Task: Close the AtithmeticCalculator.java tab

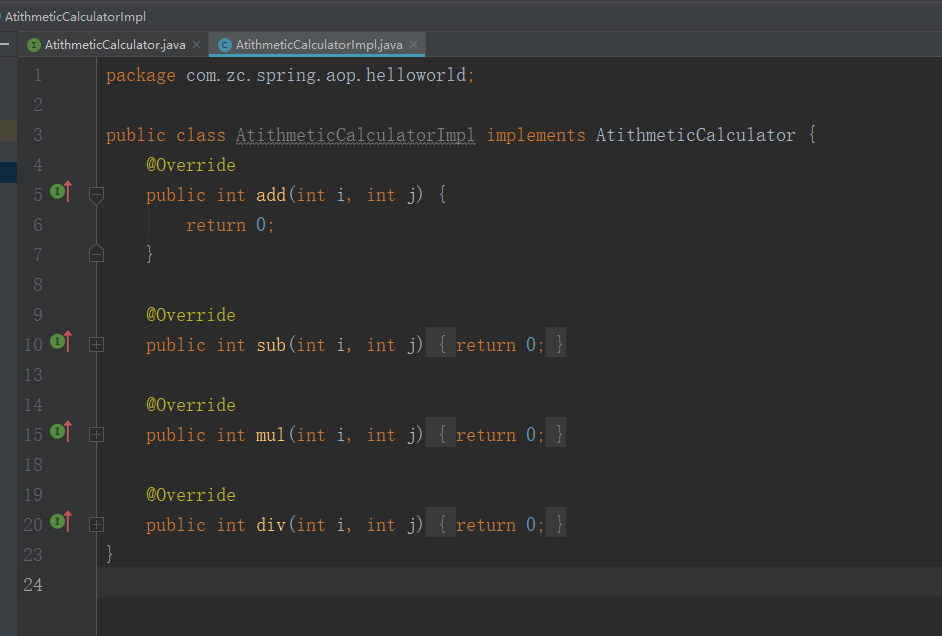Action: [x=196, y=44]
